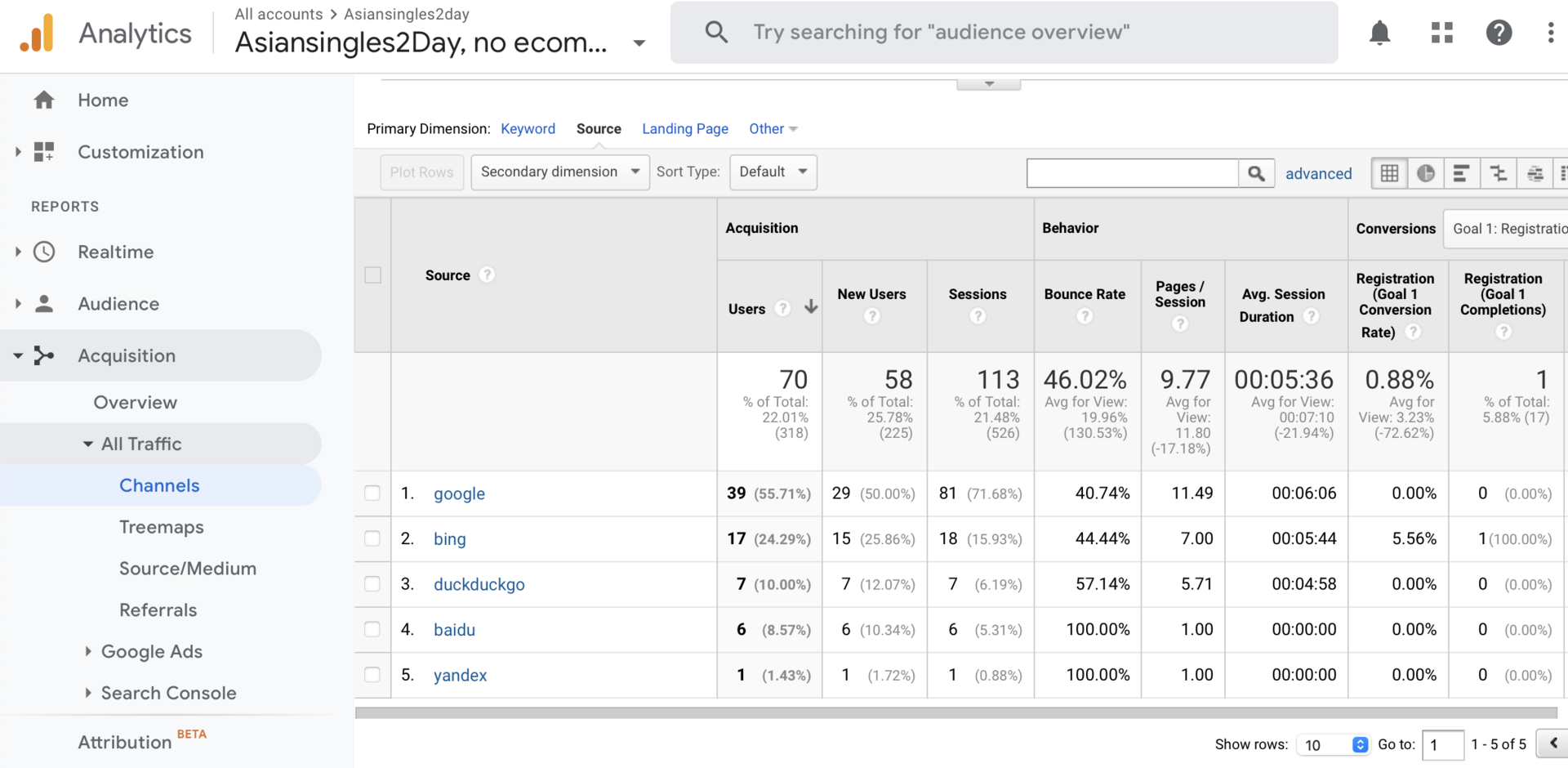Click the magnifier icon in top search bar
This screenshot has height=768, width=1568.
[716, 32]
